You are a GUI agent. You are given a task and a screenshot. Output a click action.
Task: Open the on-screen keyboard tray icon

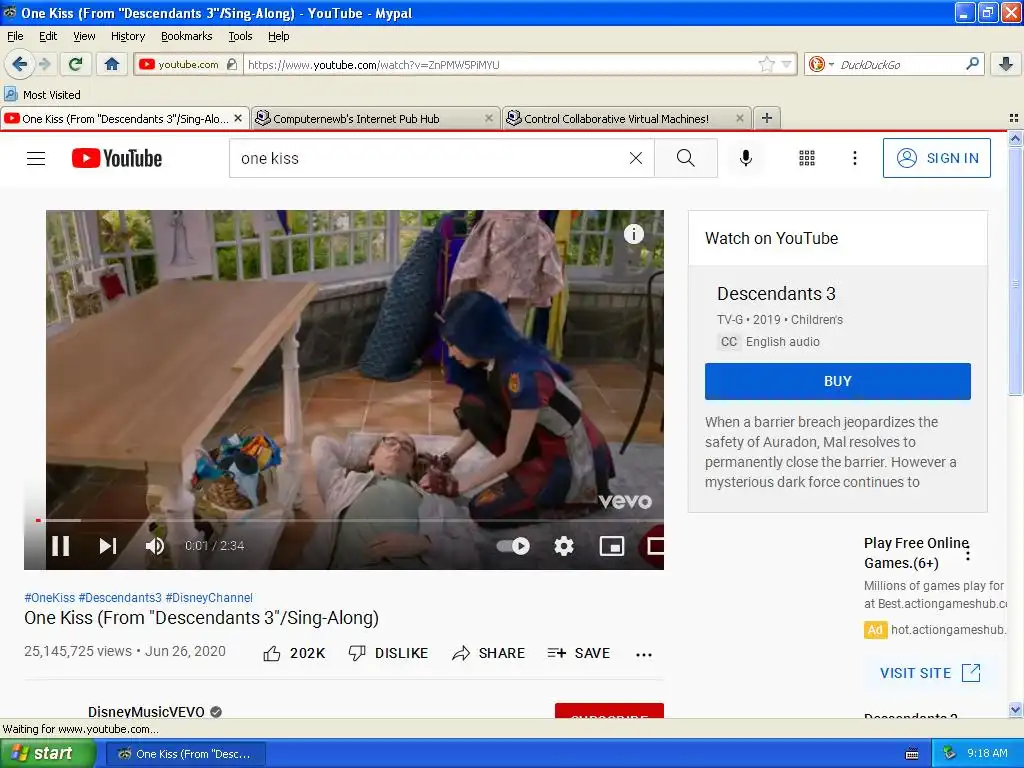point(912,754)
